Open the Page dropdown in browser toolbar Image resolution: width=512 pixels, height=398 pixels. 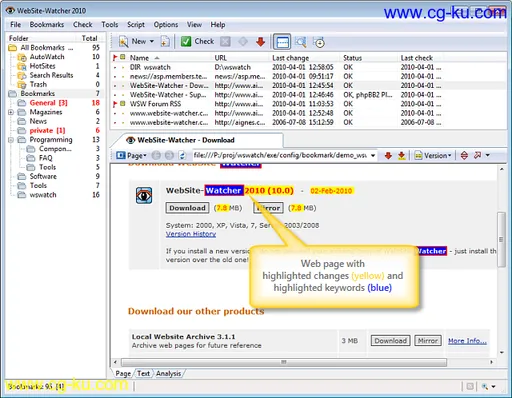click(x=131, y=156)
